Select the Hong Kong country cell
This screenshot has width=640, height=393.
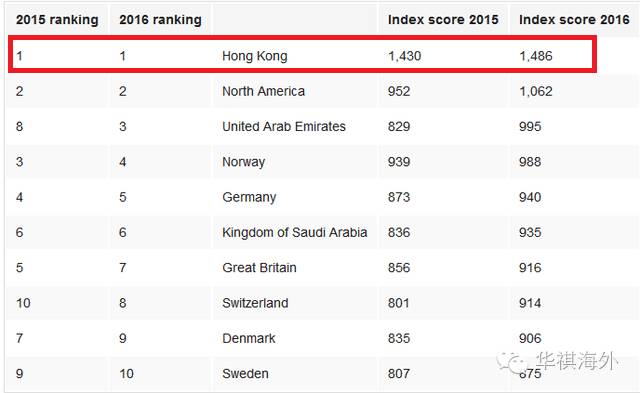click(255, 56)
